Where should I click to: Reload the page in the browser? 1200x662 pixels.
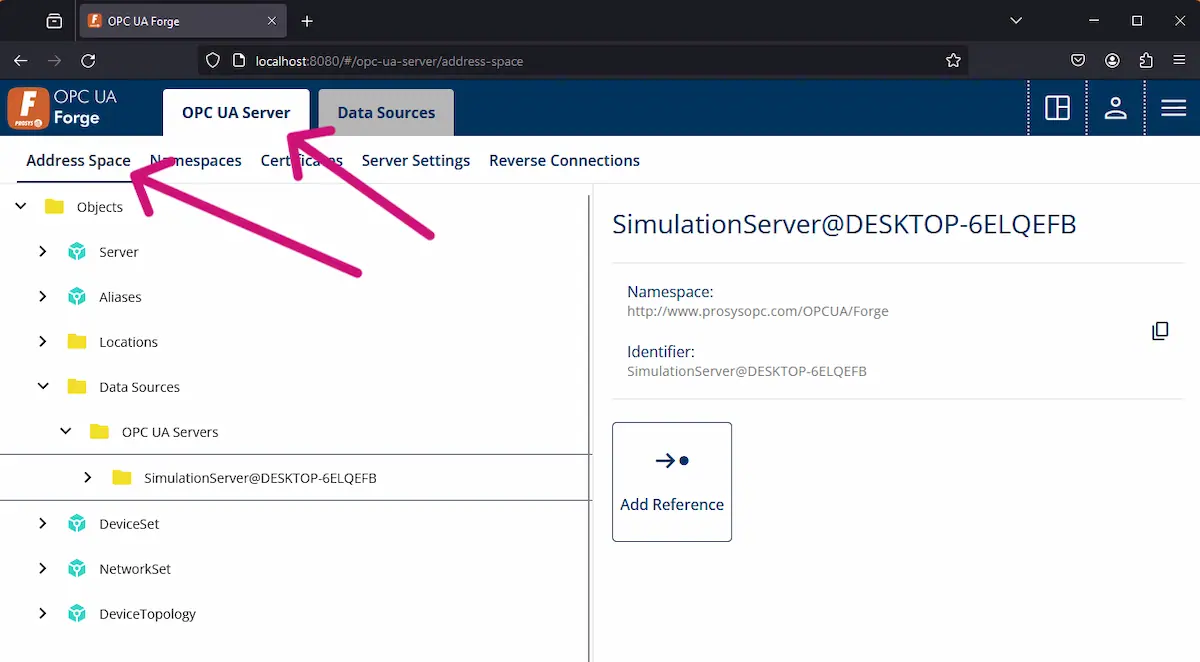(88, 61)
